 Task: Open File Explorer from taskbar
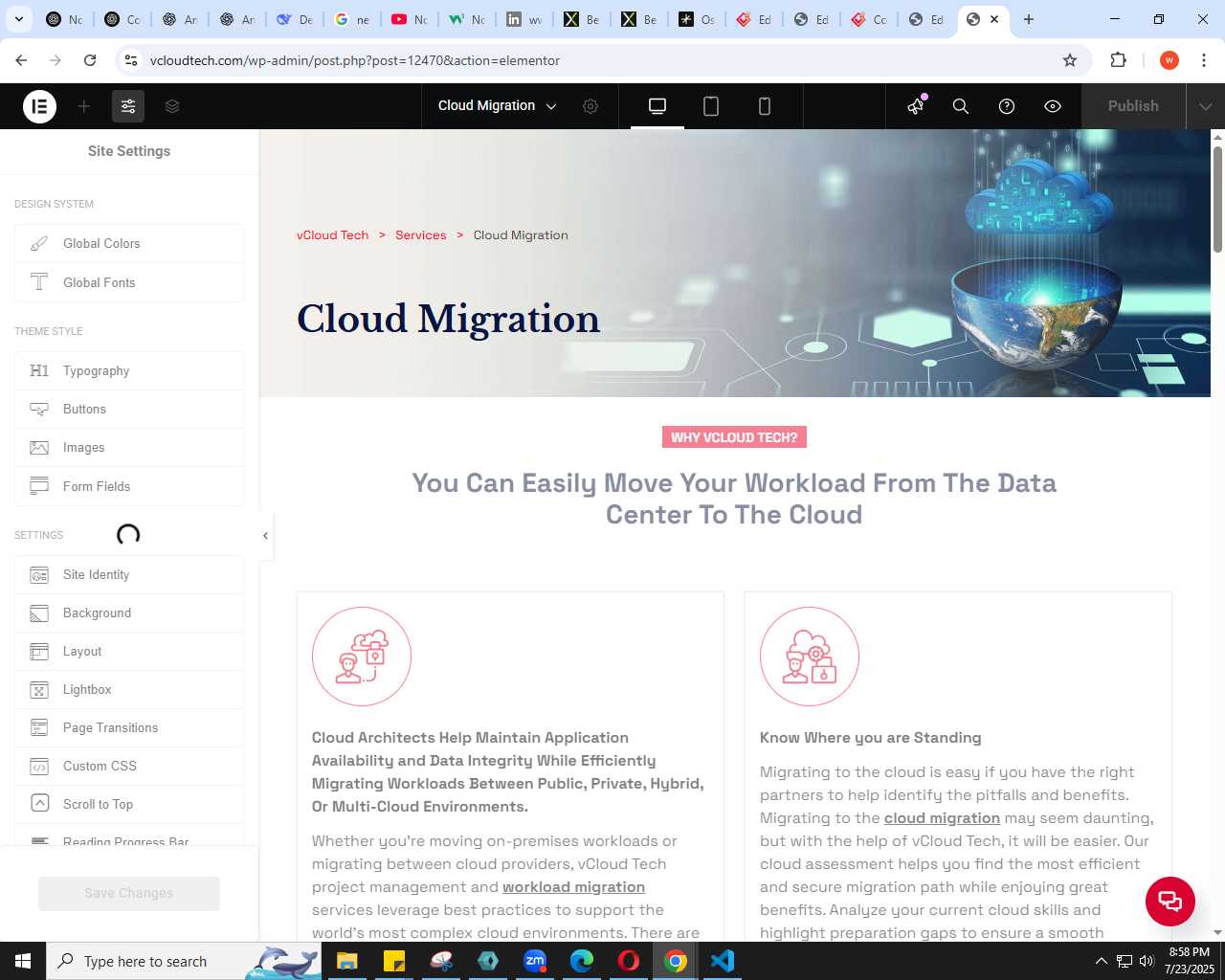coord(346,961)
